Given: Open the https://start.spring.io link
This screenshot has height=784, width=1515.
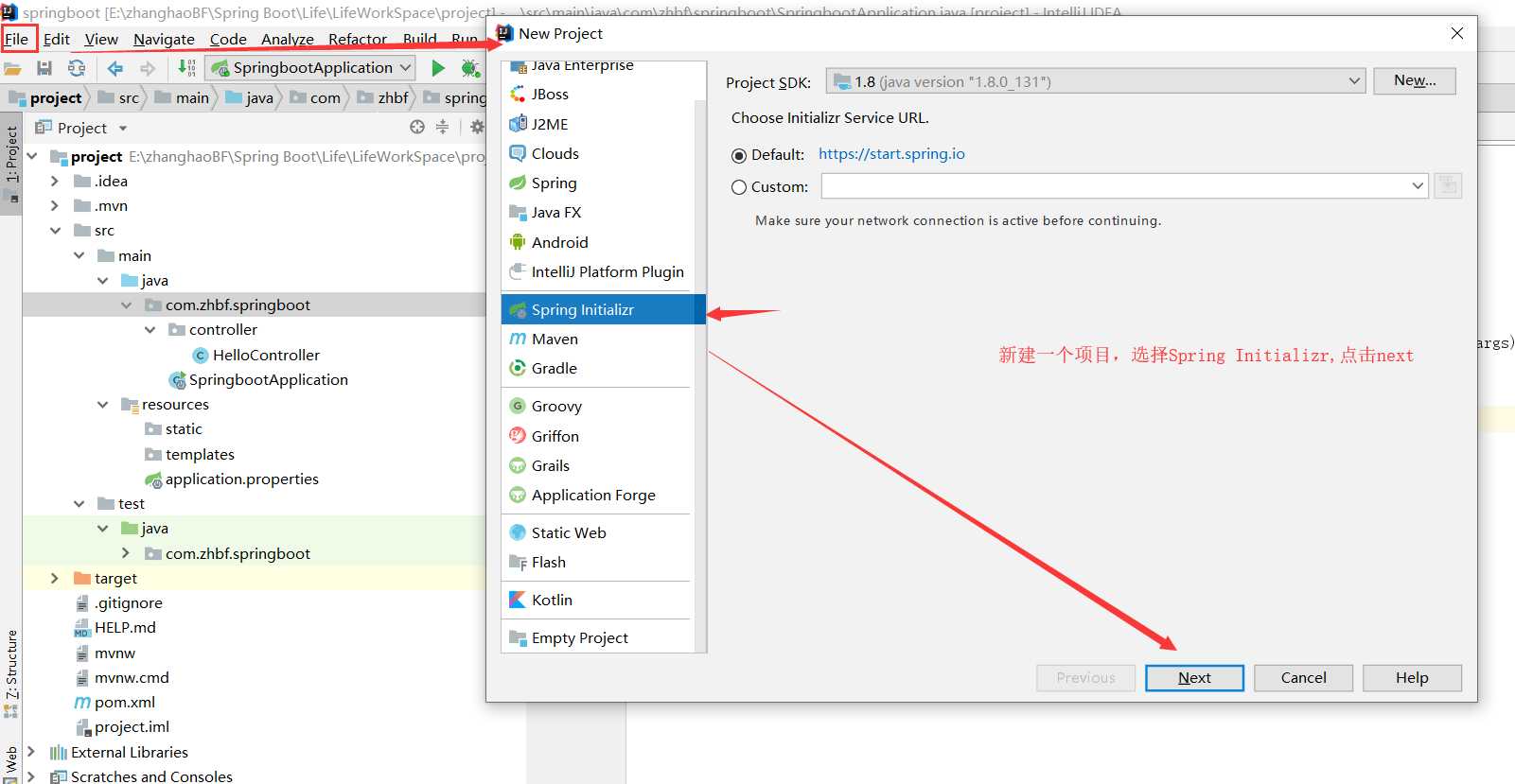Looking at the screenshot, I should (x=891, y=154).
